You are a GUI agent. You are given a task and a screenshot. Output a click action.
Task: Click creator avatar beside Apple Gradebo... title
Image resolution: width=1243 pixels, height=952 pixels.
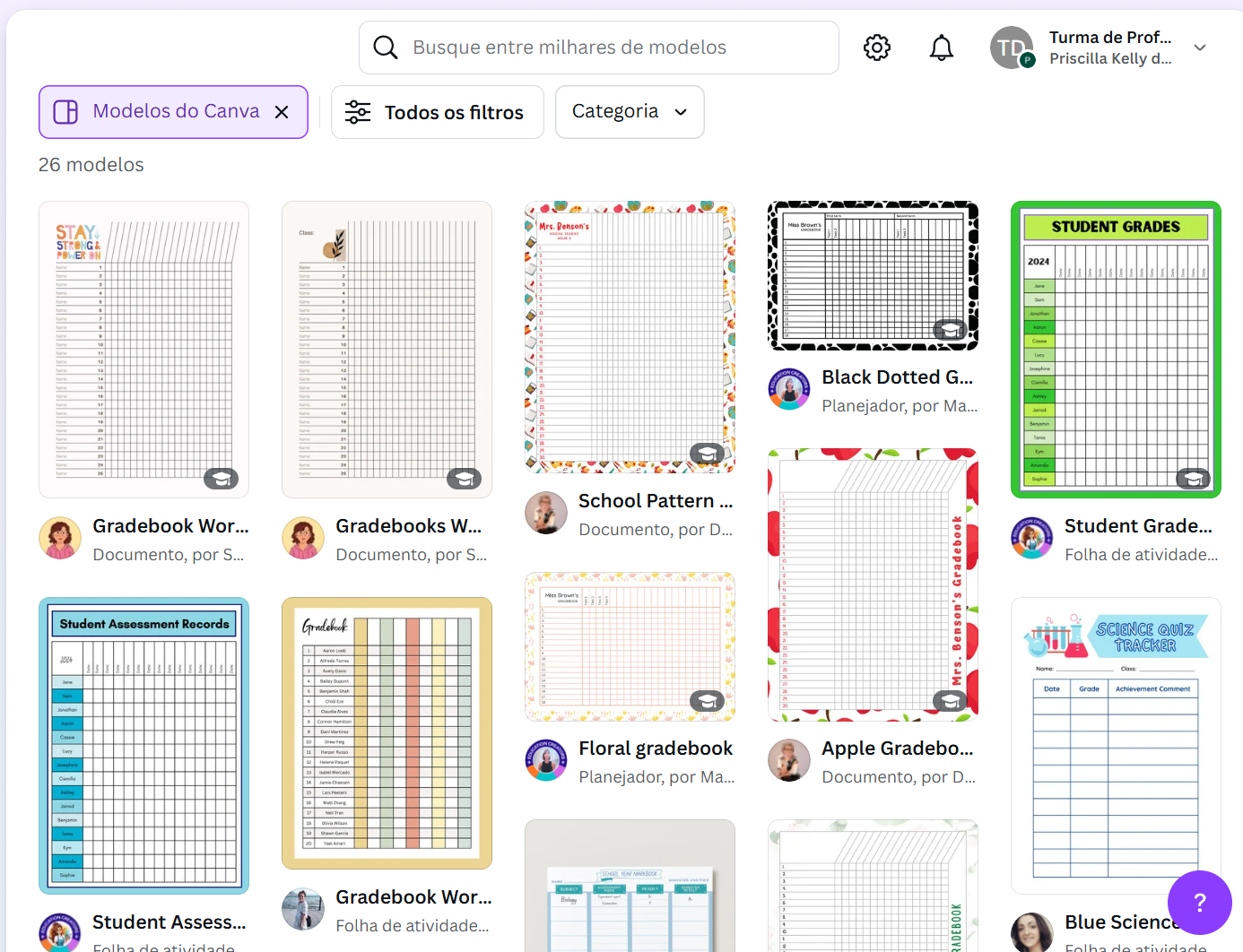tap(789, 760)
